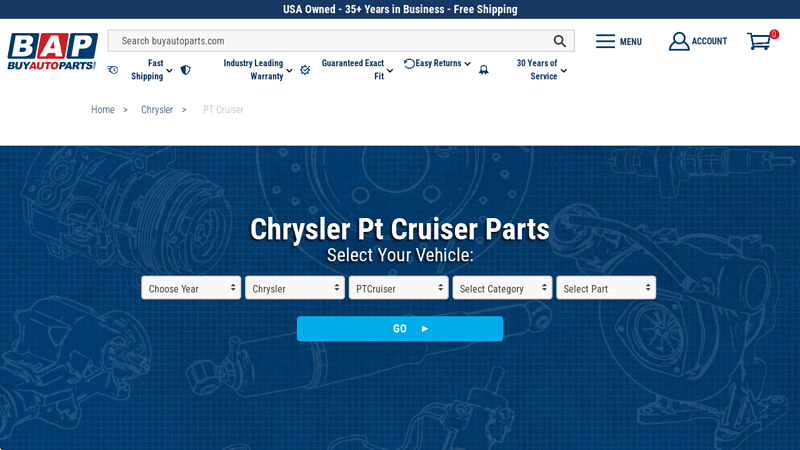Click the fast shipping clock icon
The height and width of the screenshot is (450, 800).
(113, 70)
